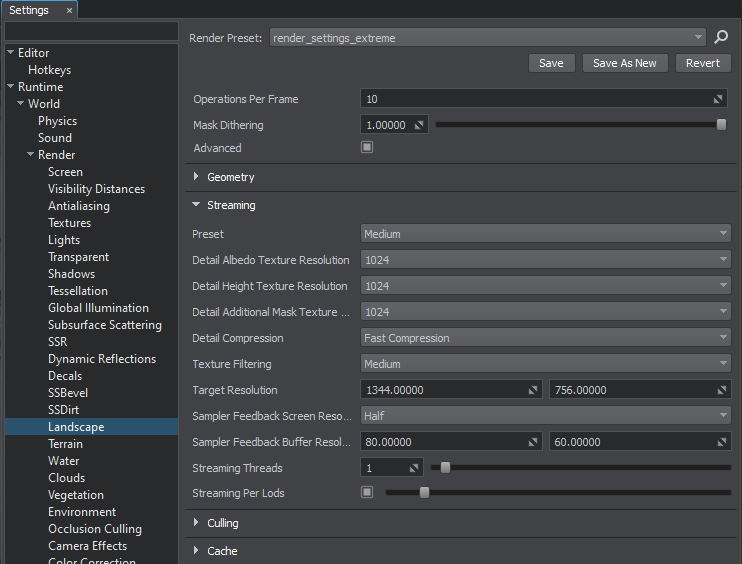Click drag icon in Sampler Feedback Buffer 60 field
This screenshot has height=564, width=742.
(722, 442)
